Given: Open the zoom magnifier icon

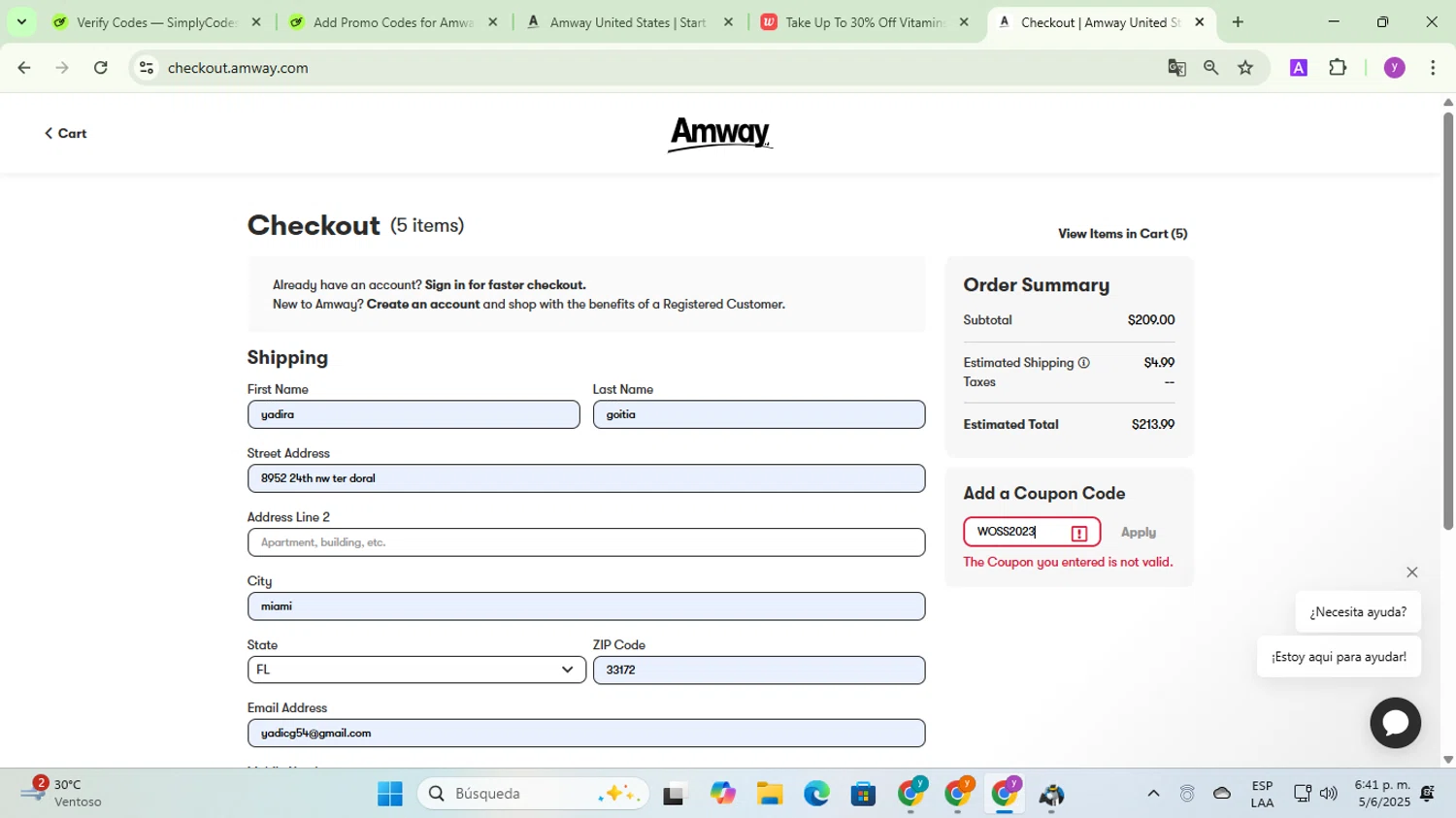Looking at the screenshot, I should (x=1210, y=68).
